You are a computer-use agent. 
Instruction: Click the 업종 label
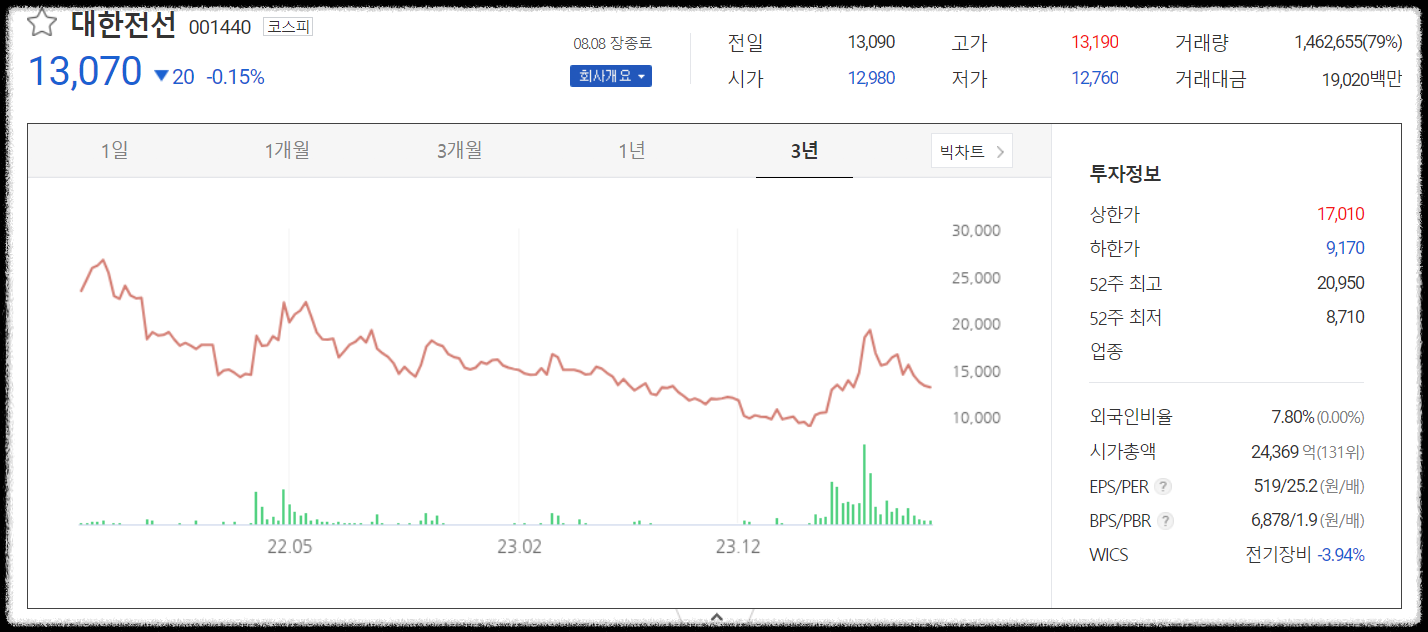(x=1106, y=351)
